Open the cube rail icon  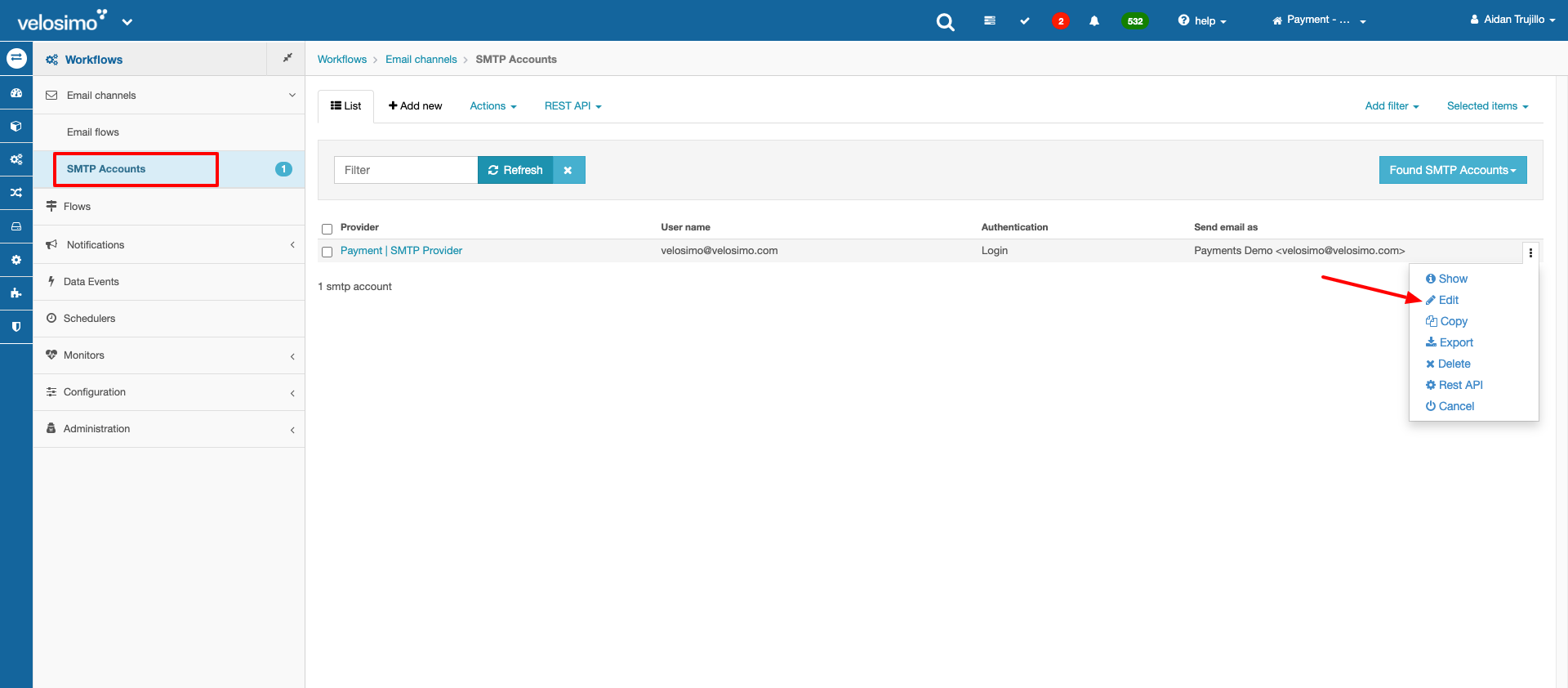coord(16,127)
